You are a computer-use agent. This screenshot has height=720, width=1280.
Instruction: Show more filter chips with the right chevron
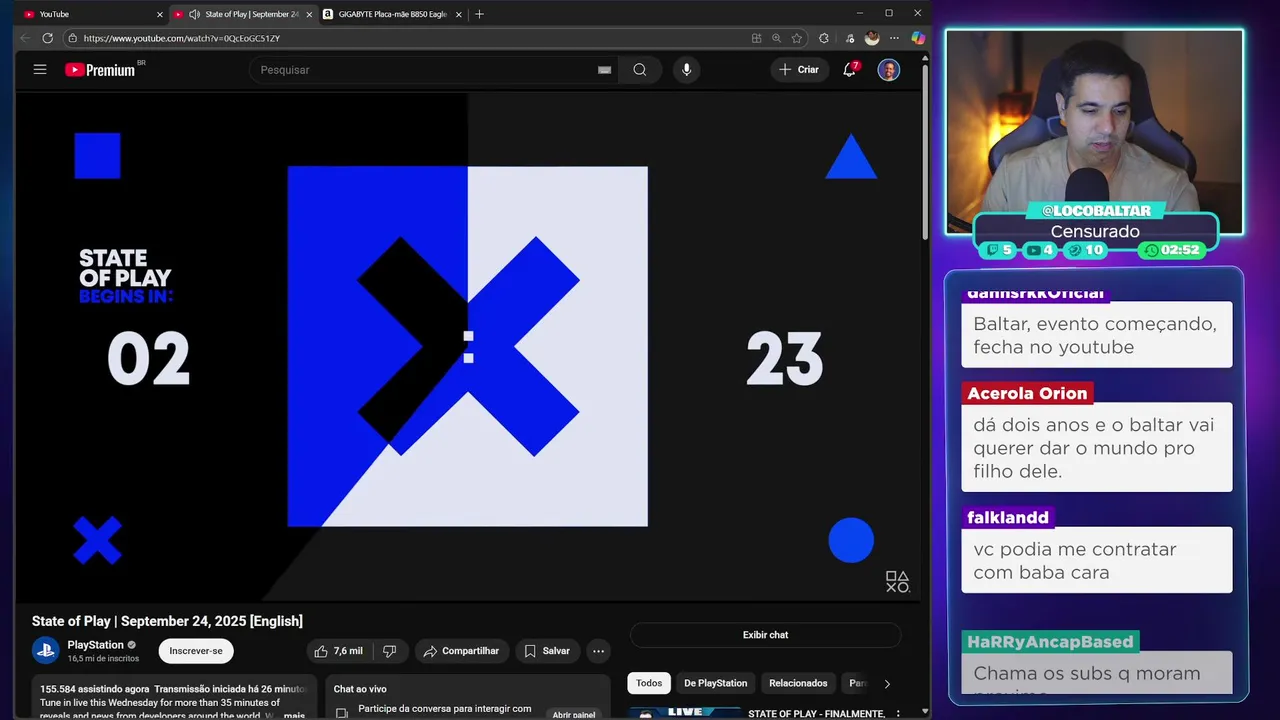coord(887,683)
